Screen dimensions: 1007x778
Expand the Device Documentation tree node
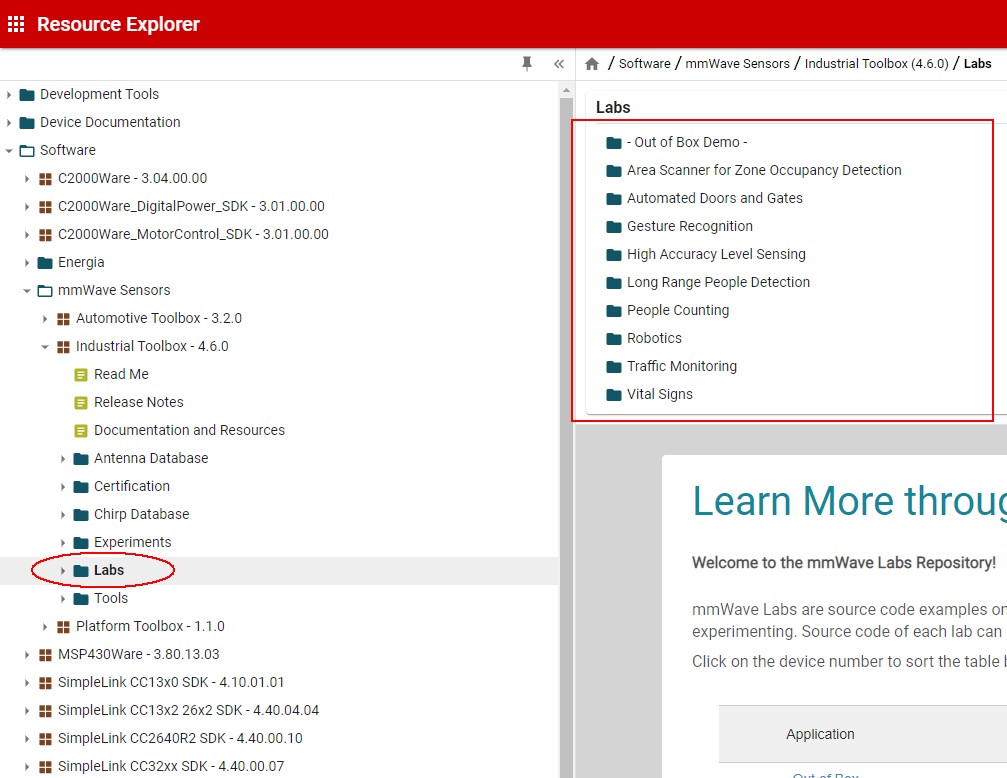tap(9, 123)
